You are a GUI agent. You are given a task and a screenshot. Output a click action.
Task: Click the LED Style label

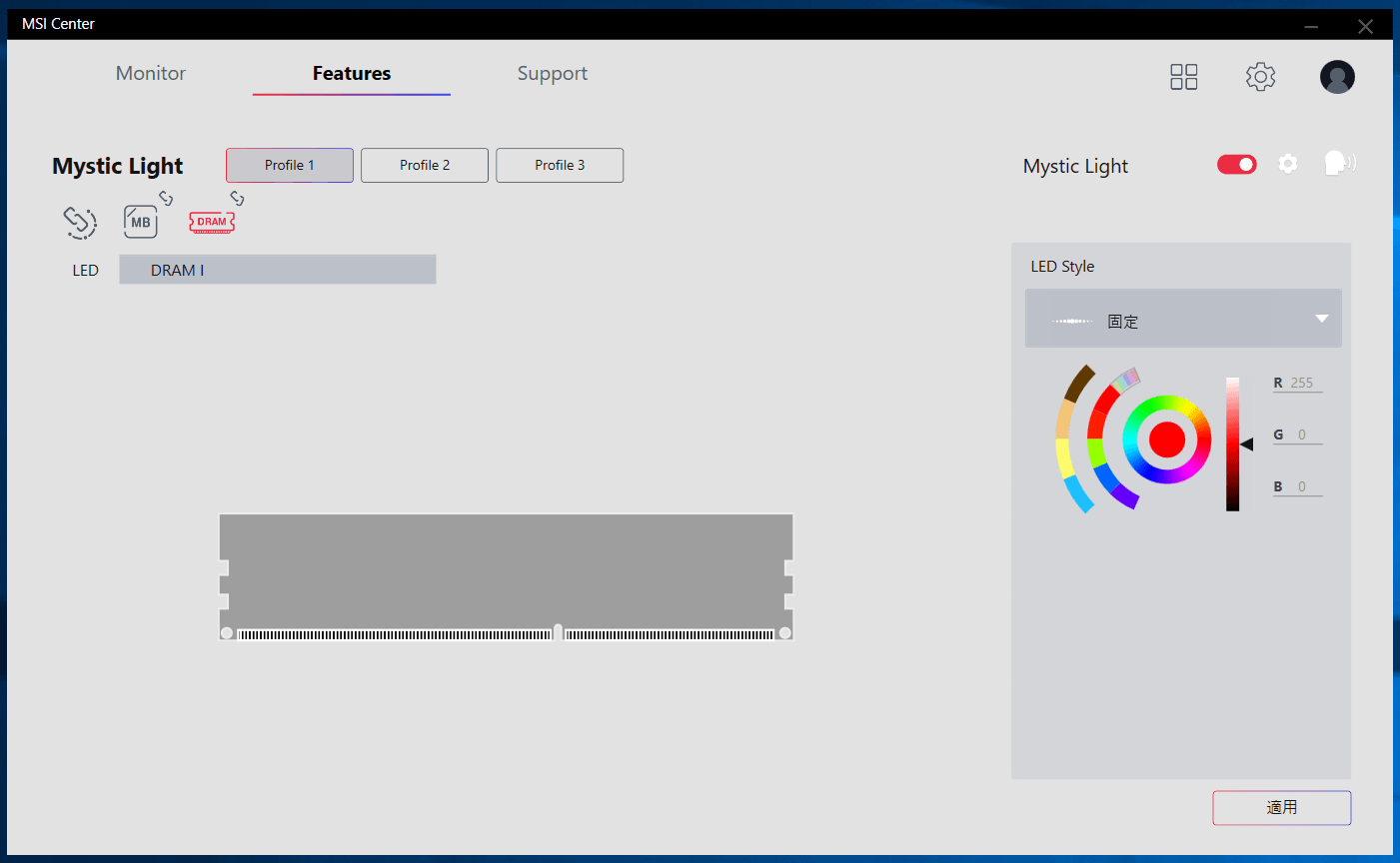click(x=1062, y=267)
